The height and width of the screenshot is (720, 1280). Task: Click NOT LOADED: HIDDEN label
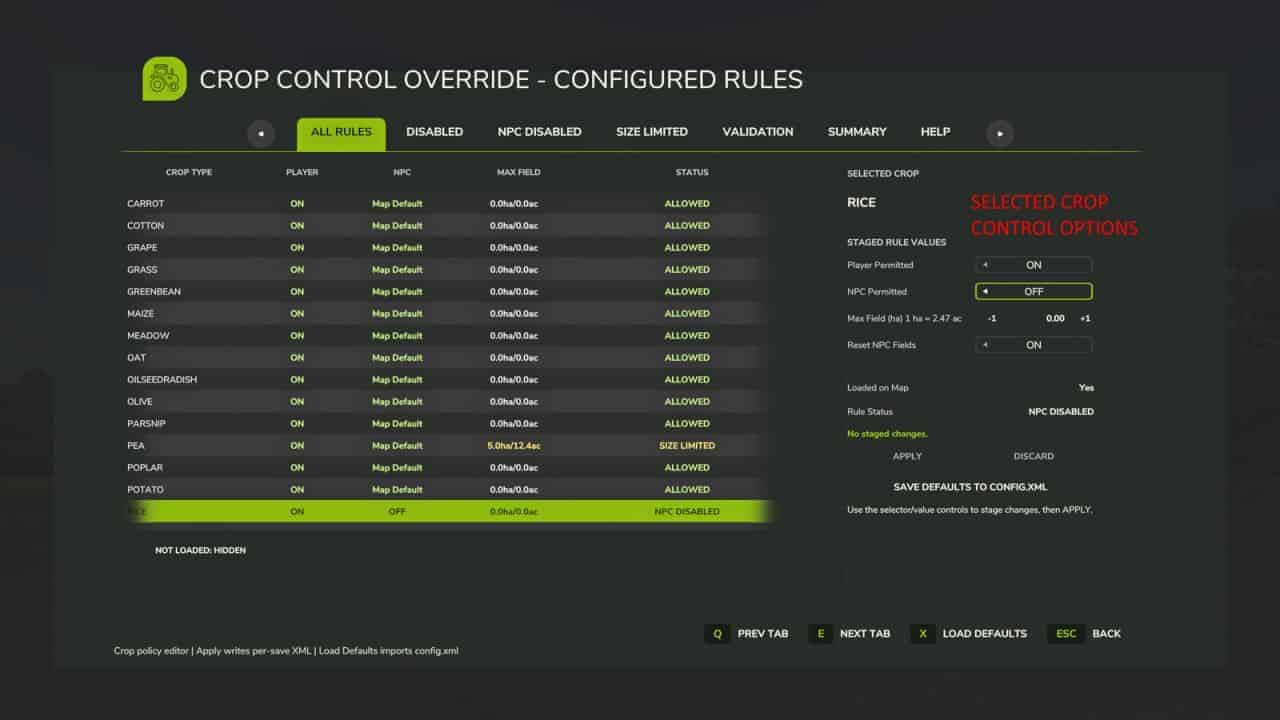pos(200,551)
